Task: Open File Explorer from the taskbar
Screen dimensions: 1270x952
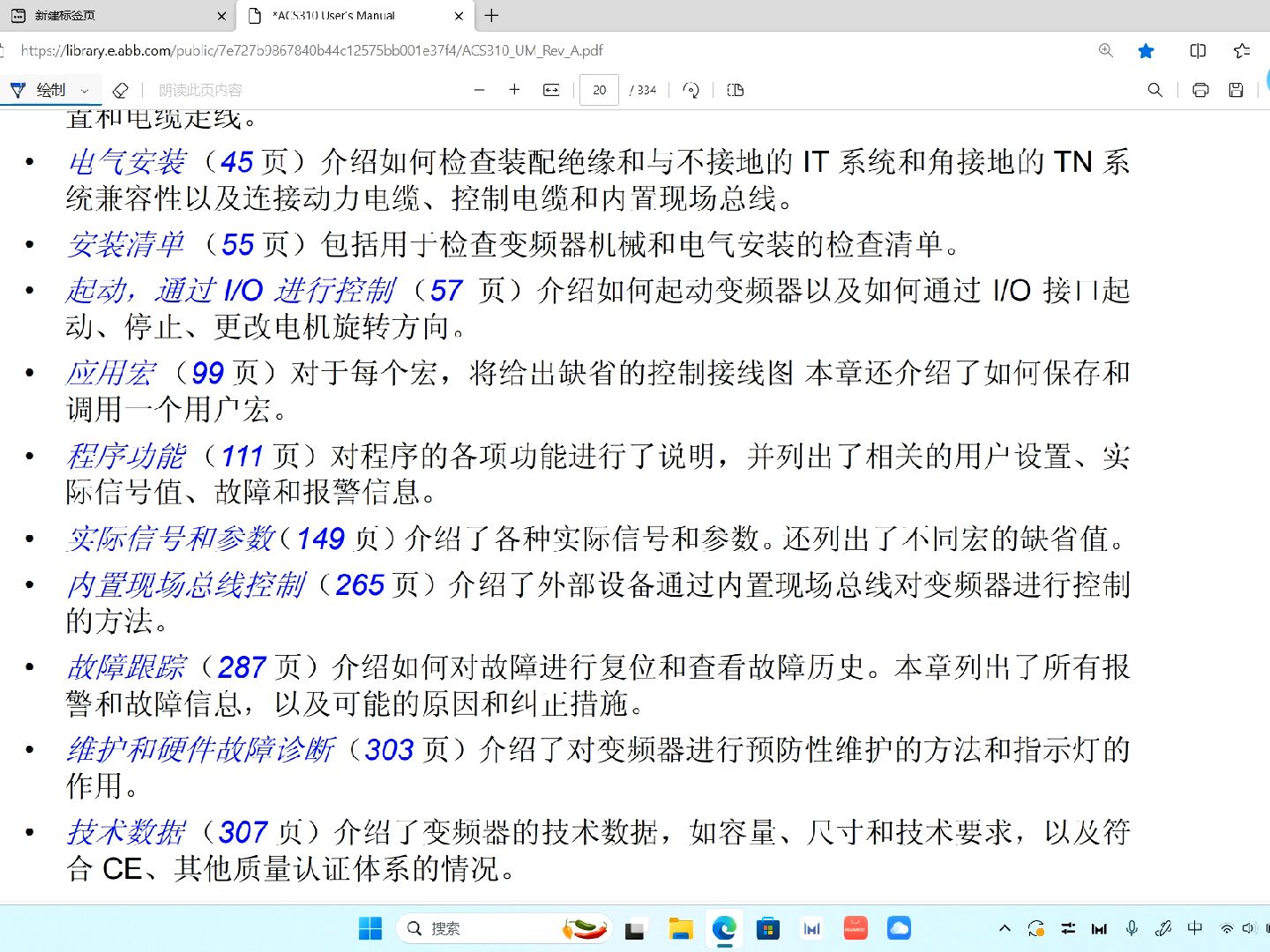Action: click(680, 928)
